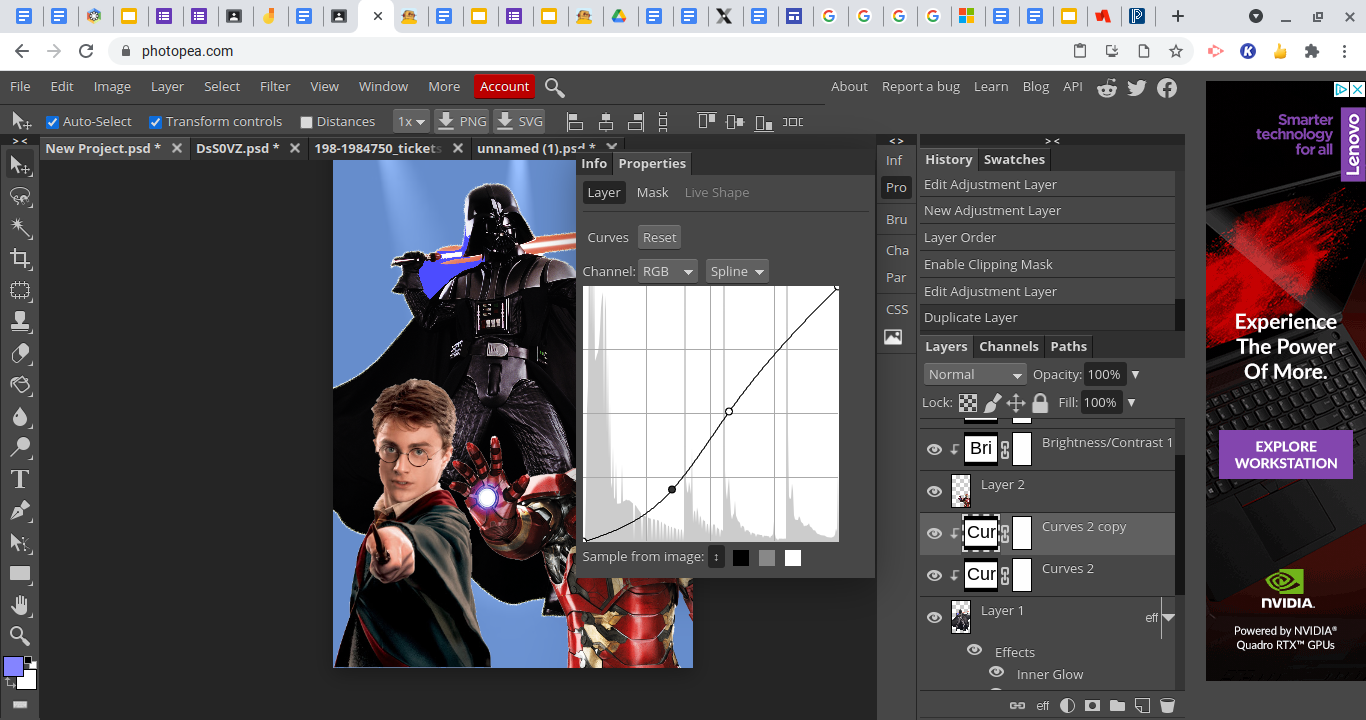Screen dimensions: 1366x720
Task: Open Photopea Reddit page icon
Action: click(1107, 87)
